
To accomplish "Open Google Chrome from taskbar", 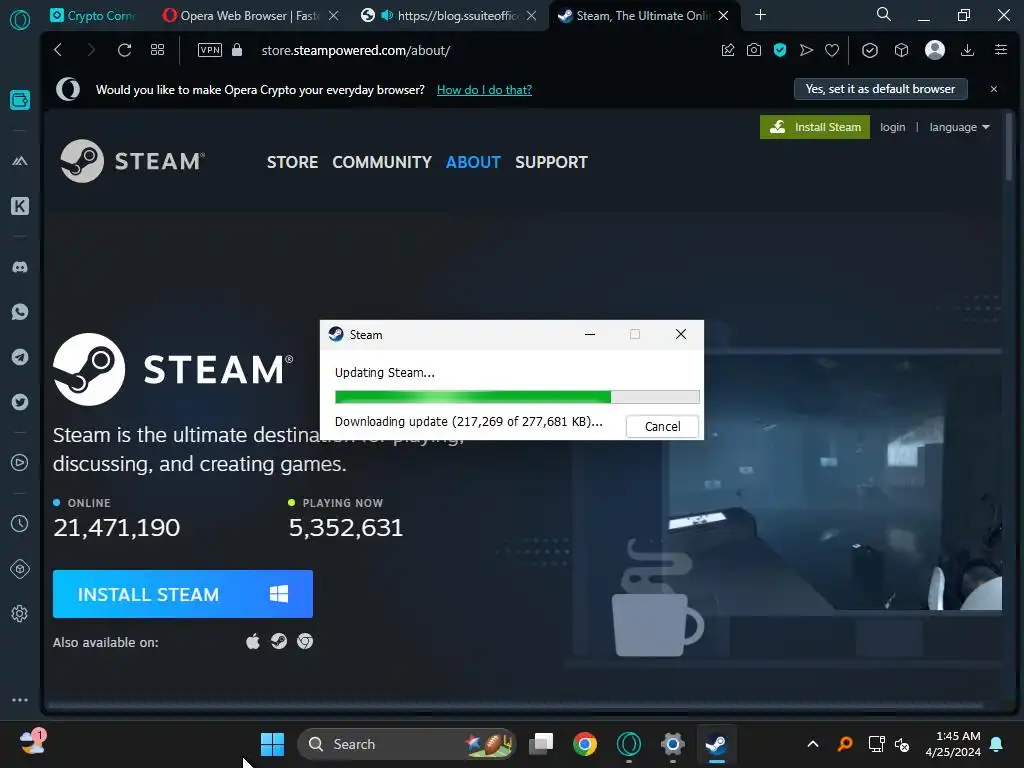I will [584, 744].
